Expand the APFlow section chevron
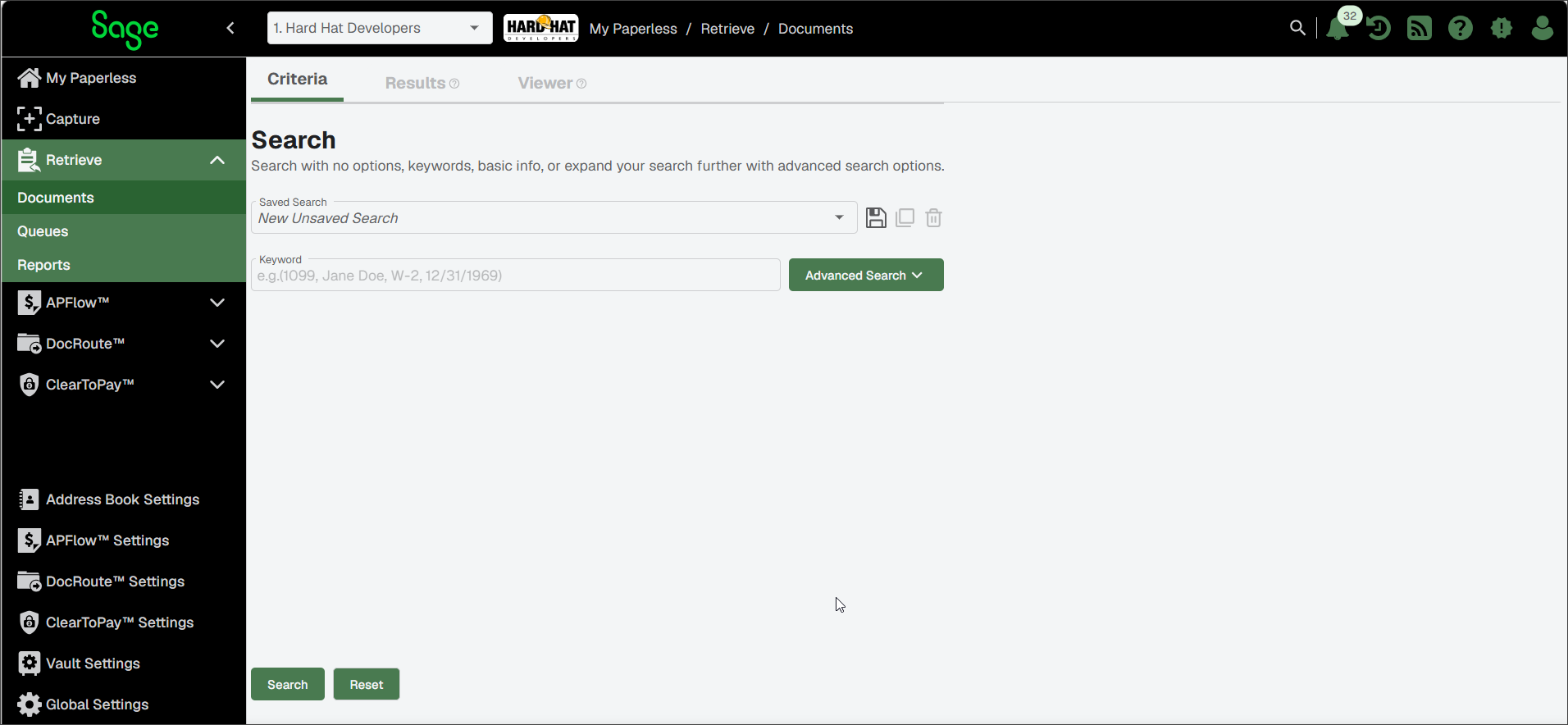This screenshot has width=1568, height=725. click(x=217, y=303)
